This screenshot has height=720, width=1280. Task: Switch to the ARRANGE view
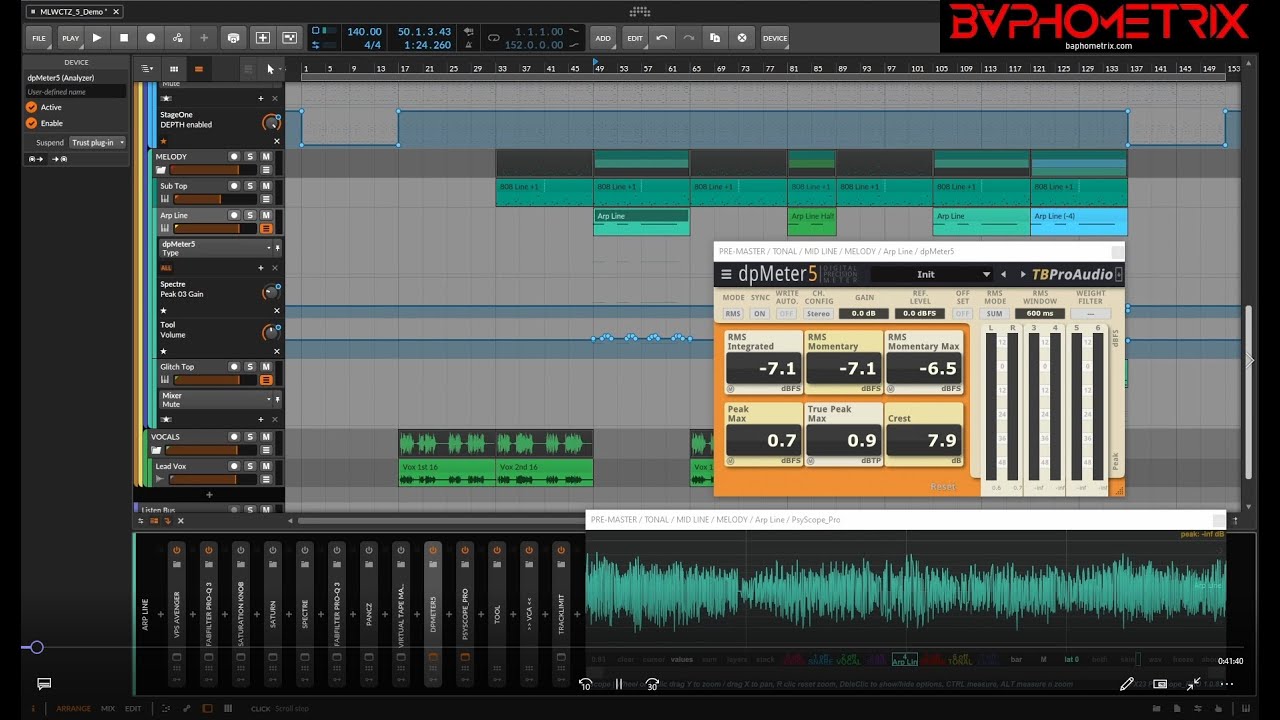(73, 708)
